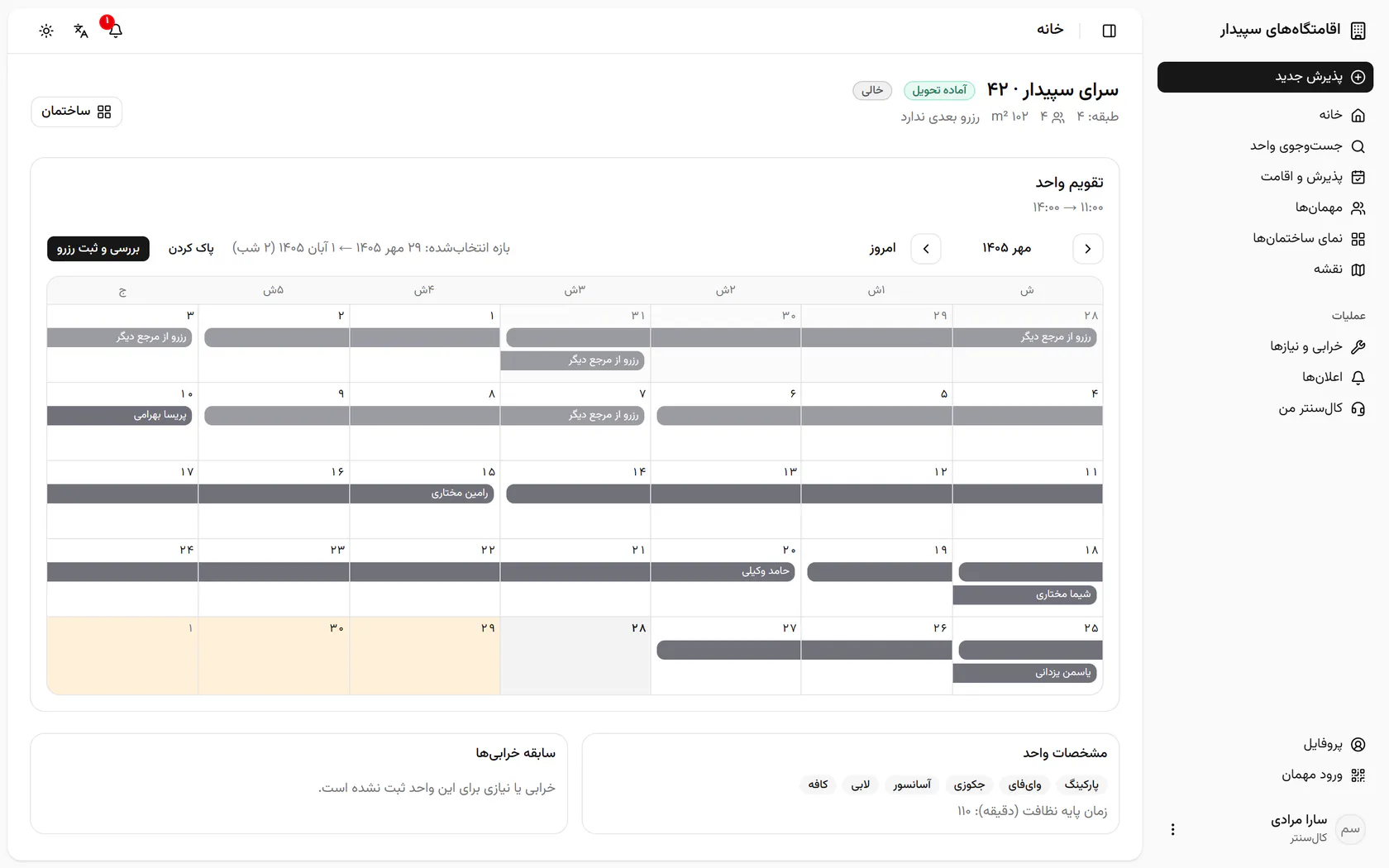Image resolution: width=1389 pixels, height=868 pixels.
Task: Select highlighted calendar day ۳۰ in the last row
Action: point(274,656)
